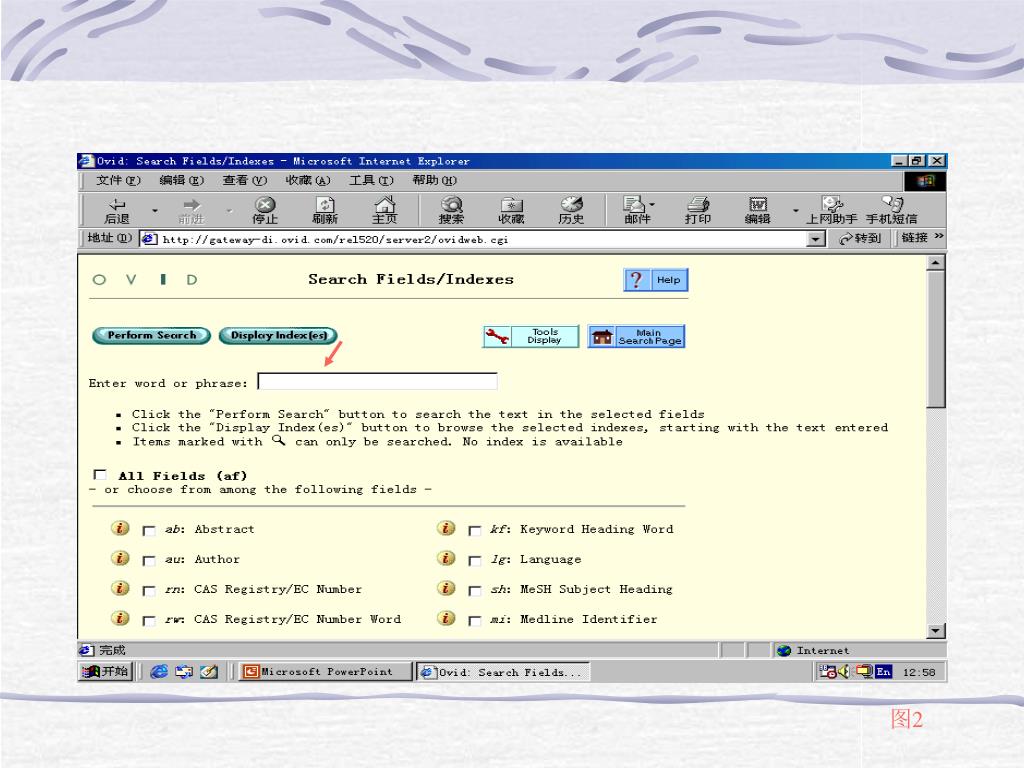Click the Enter word or phrase input field

point(377,381)
